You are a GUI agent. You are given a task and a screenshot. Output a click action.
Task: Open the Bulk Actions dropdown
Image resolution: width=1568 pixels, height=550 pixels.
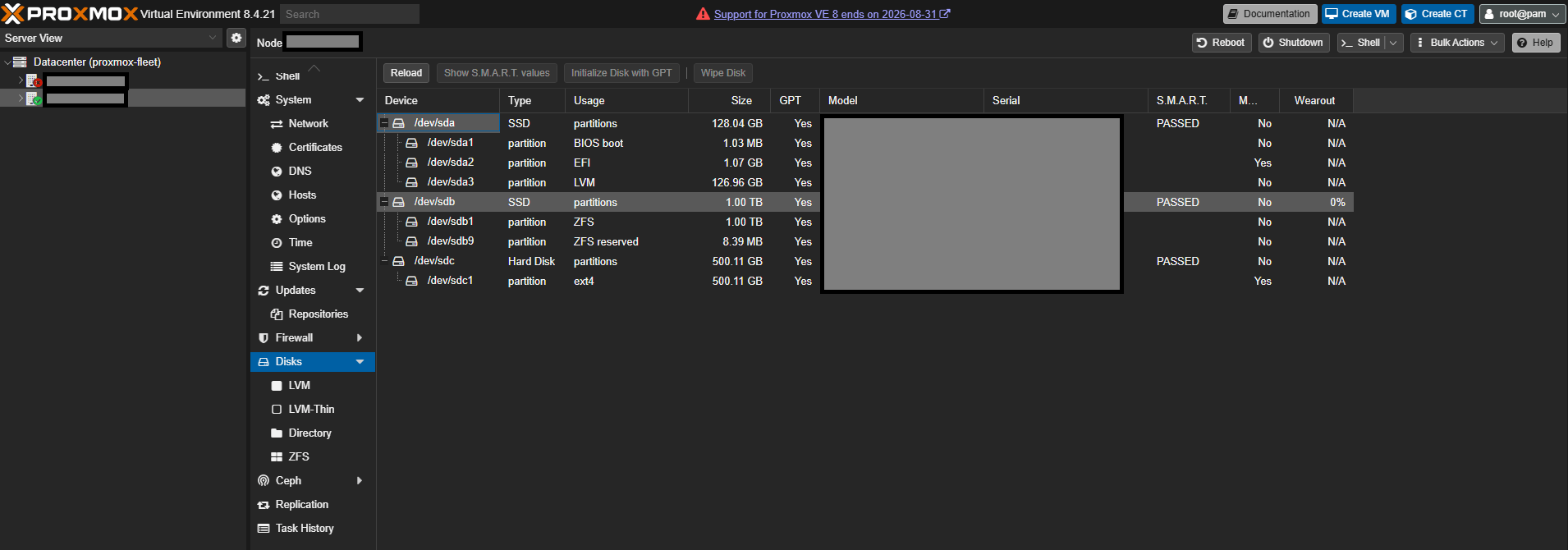(1457, 43)
